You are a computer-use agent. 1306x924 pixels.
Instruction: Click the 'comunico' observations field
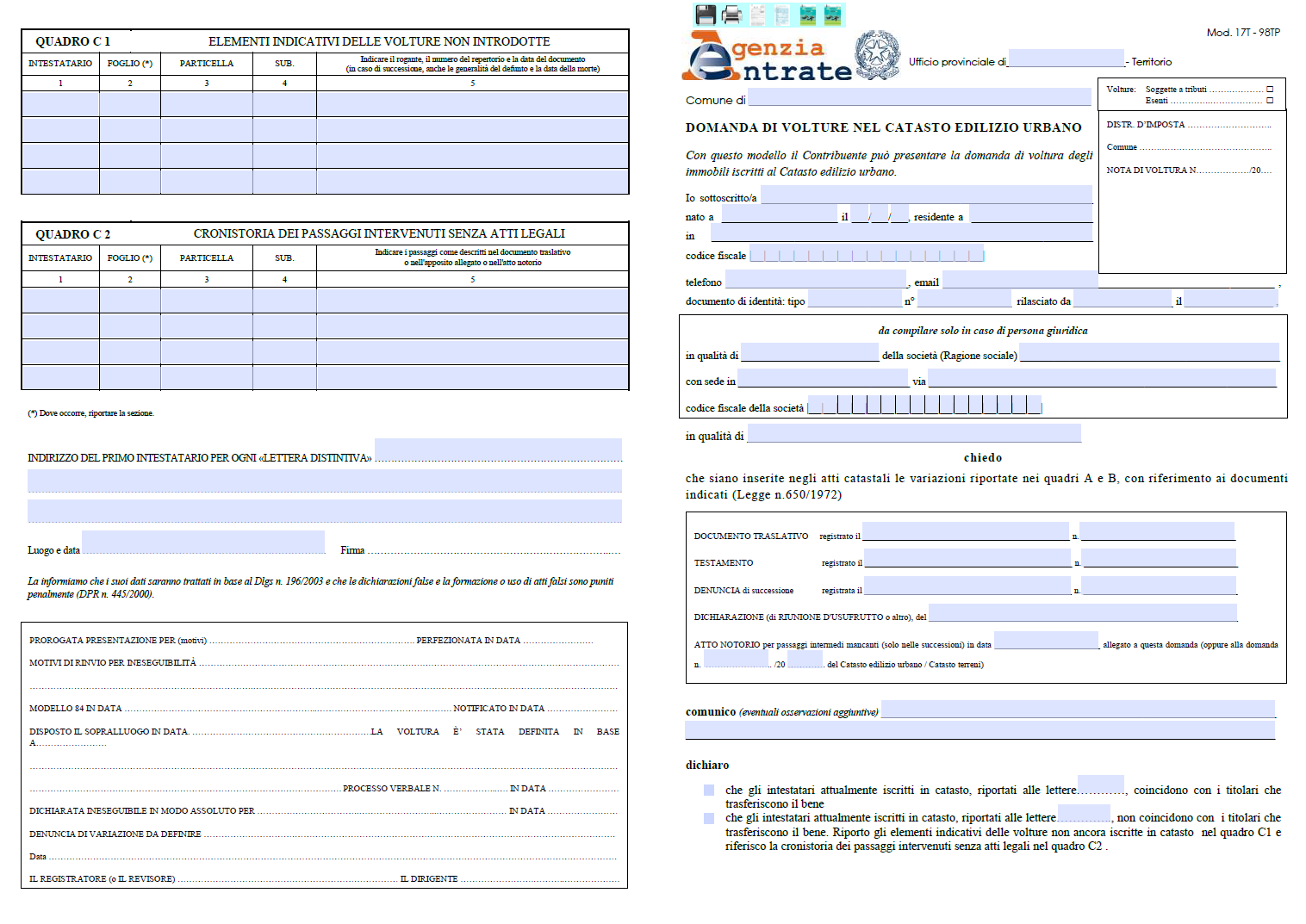(1077, 709)
